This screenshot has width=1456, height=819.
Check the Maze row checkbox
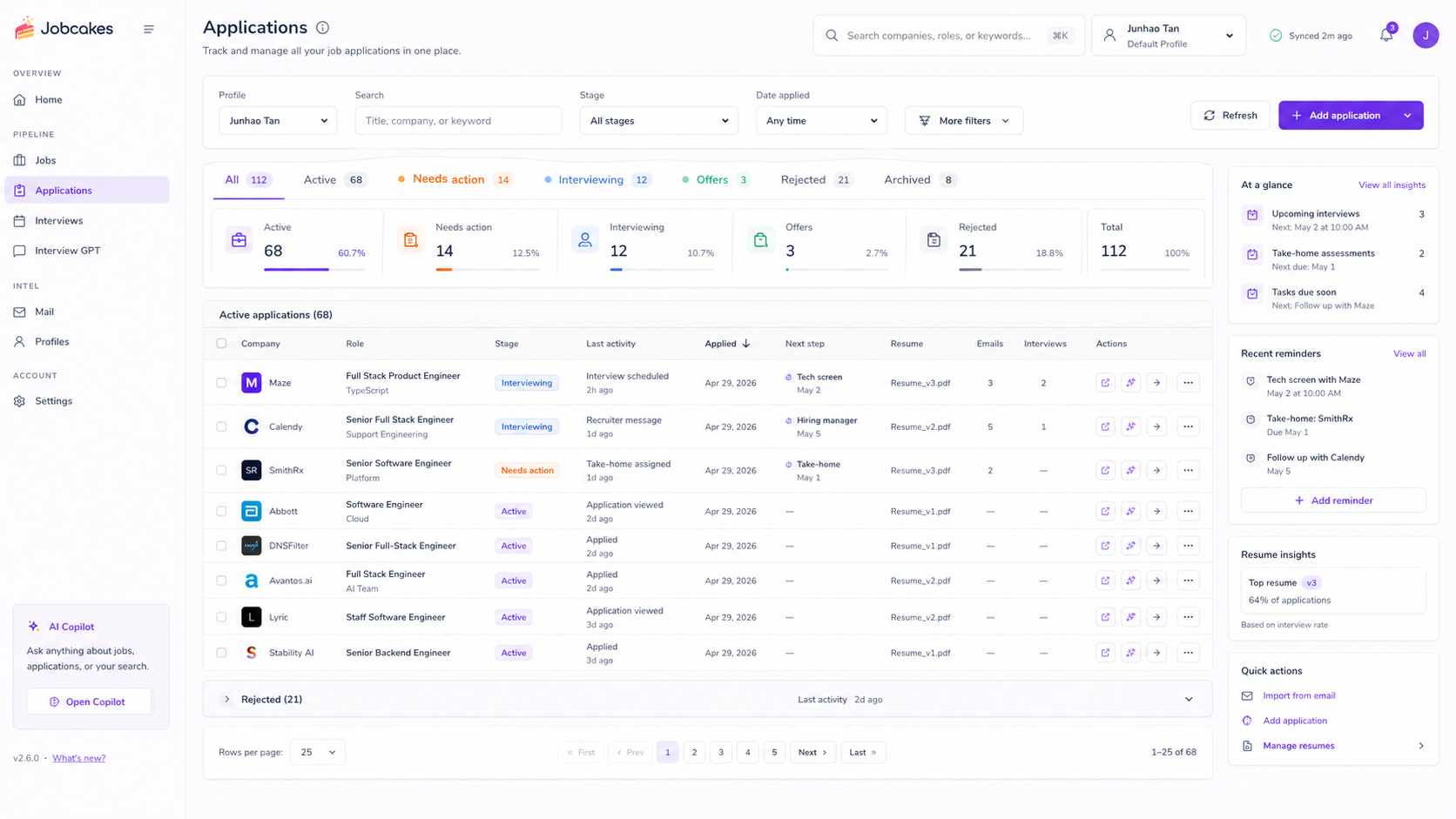(x=221, y=383)
